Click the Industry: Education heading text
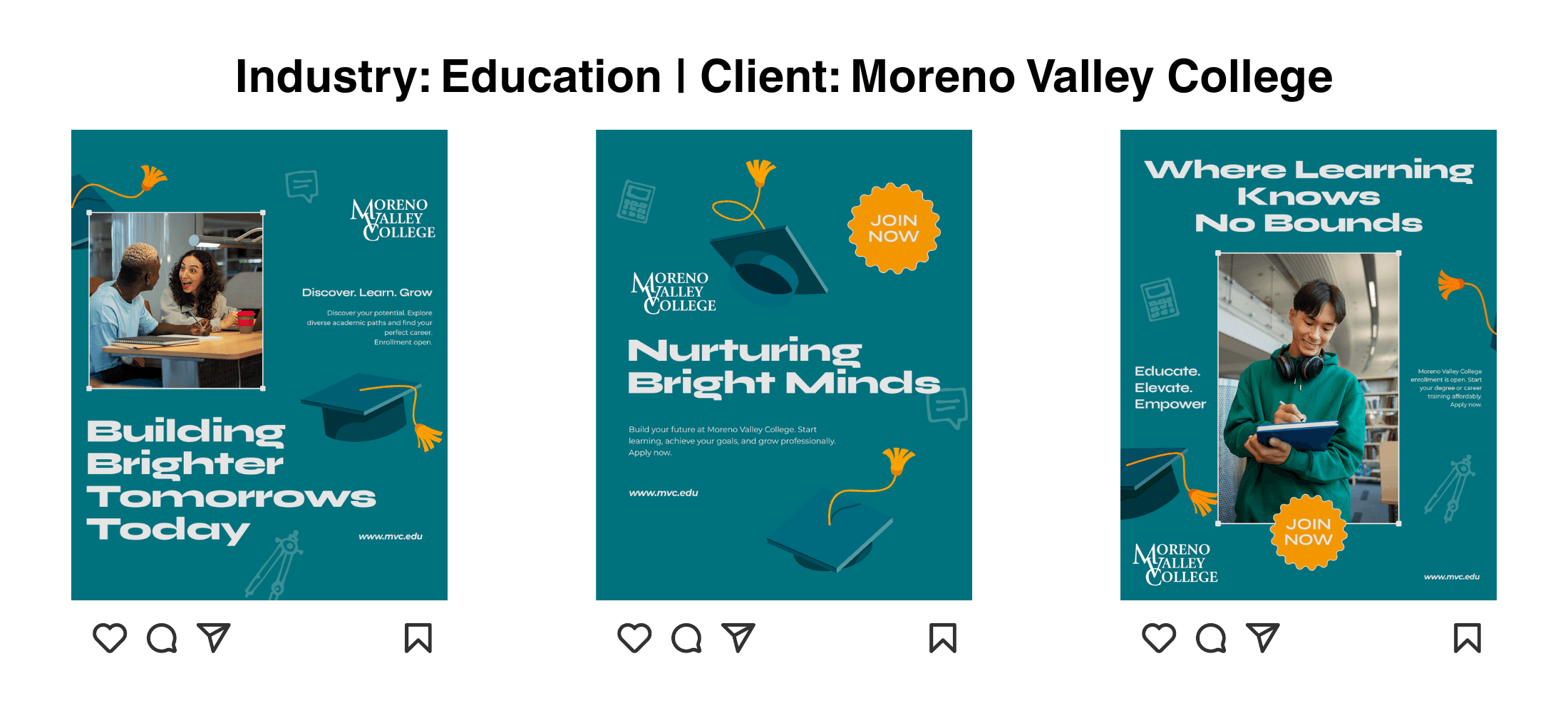 448,76
